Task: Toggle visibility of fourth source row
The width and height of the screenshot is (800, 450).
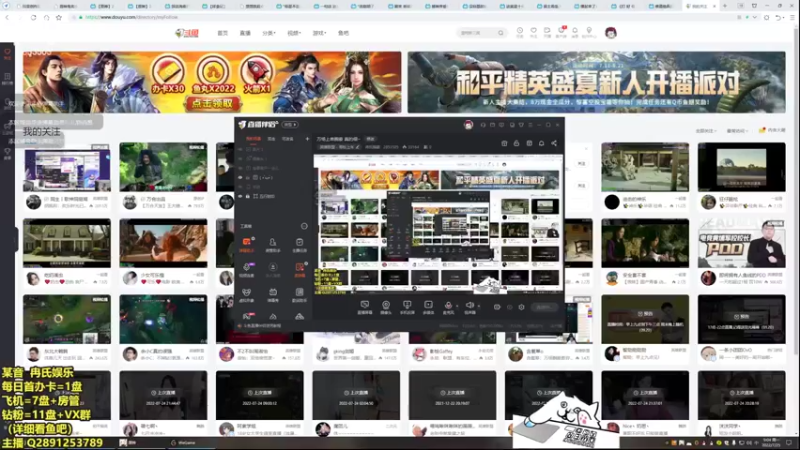Action: pyautogui.click(x=240, y=178)
